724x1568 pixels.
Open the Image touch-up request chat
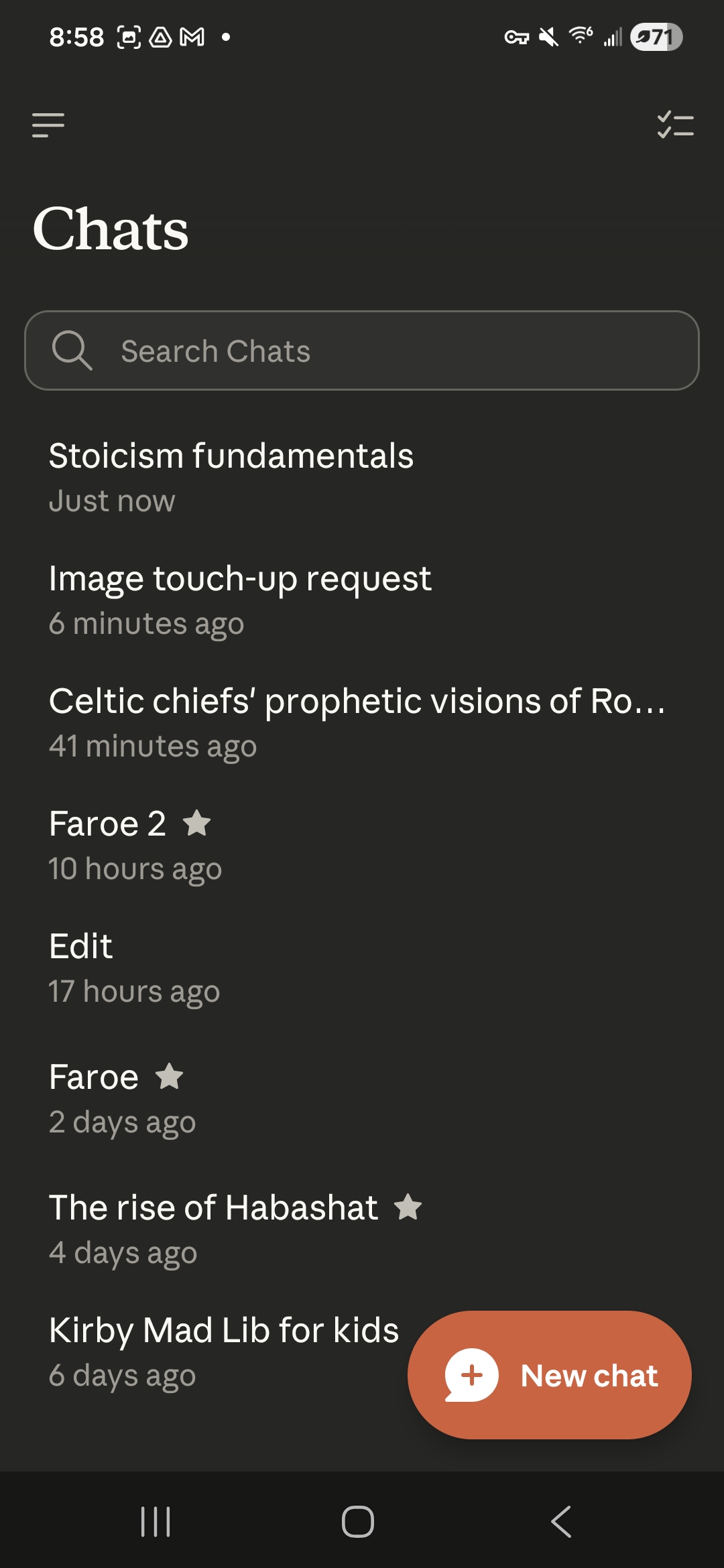[240, 598]
